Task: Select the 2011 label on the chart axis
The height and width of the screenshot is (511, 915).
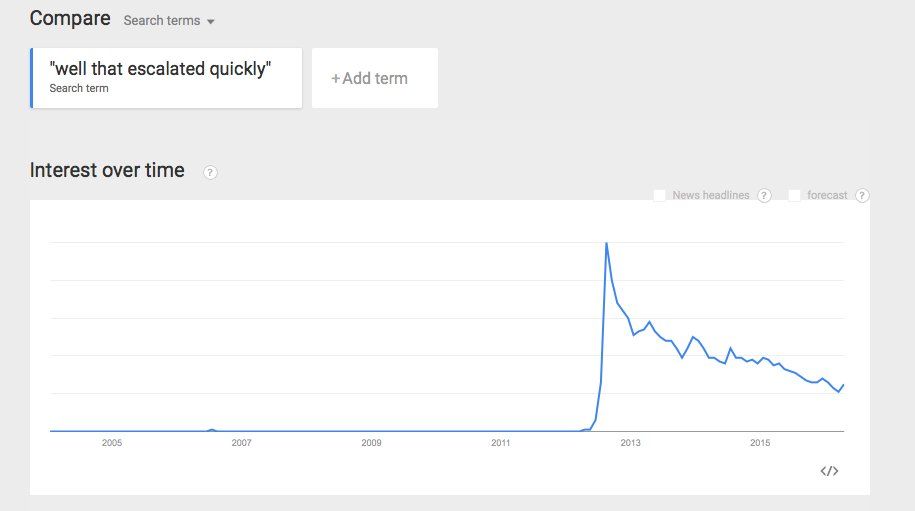Action: [501, 442]
